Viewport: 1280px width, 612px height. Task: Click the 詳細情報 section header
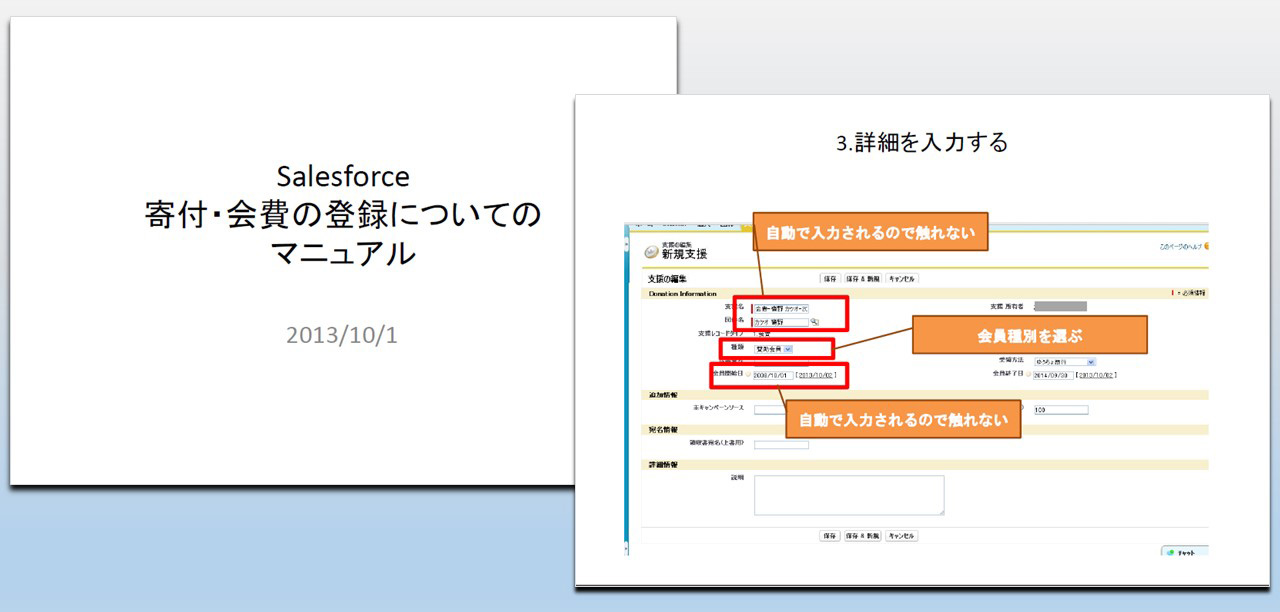point(924,465)
